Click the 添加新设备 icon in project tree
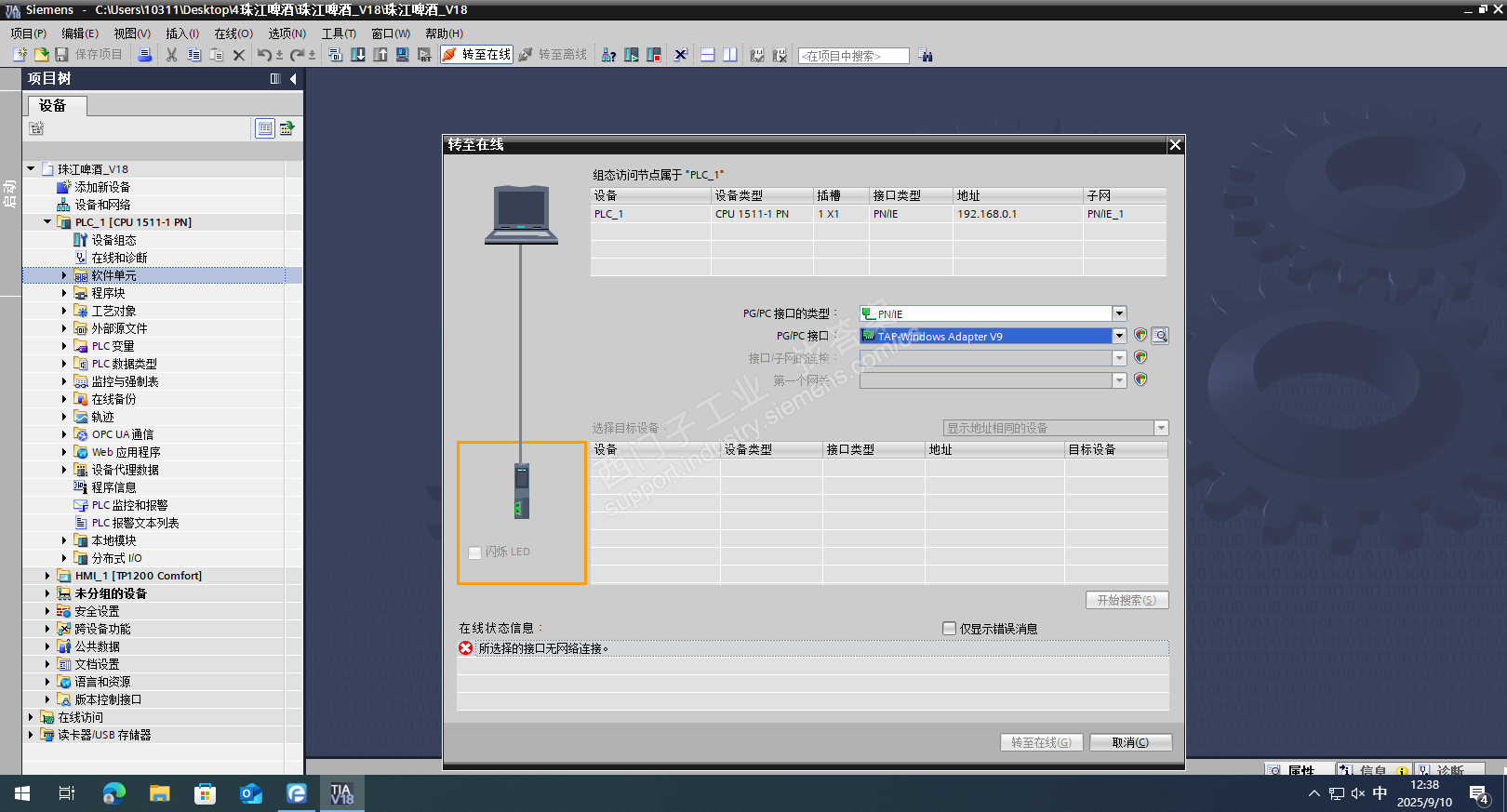Viewport: 1507px width, 812px height. click(x=64, y=187)
